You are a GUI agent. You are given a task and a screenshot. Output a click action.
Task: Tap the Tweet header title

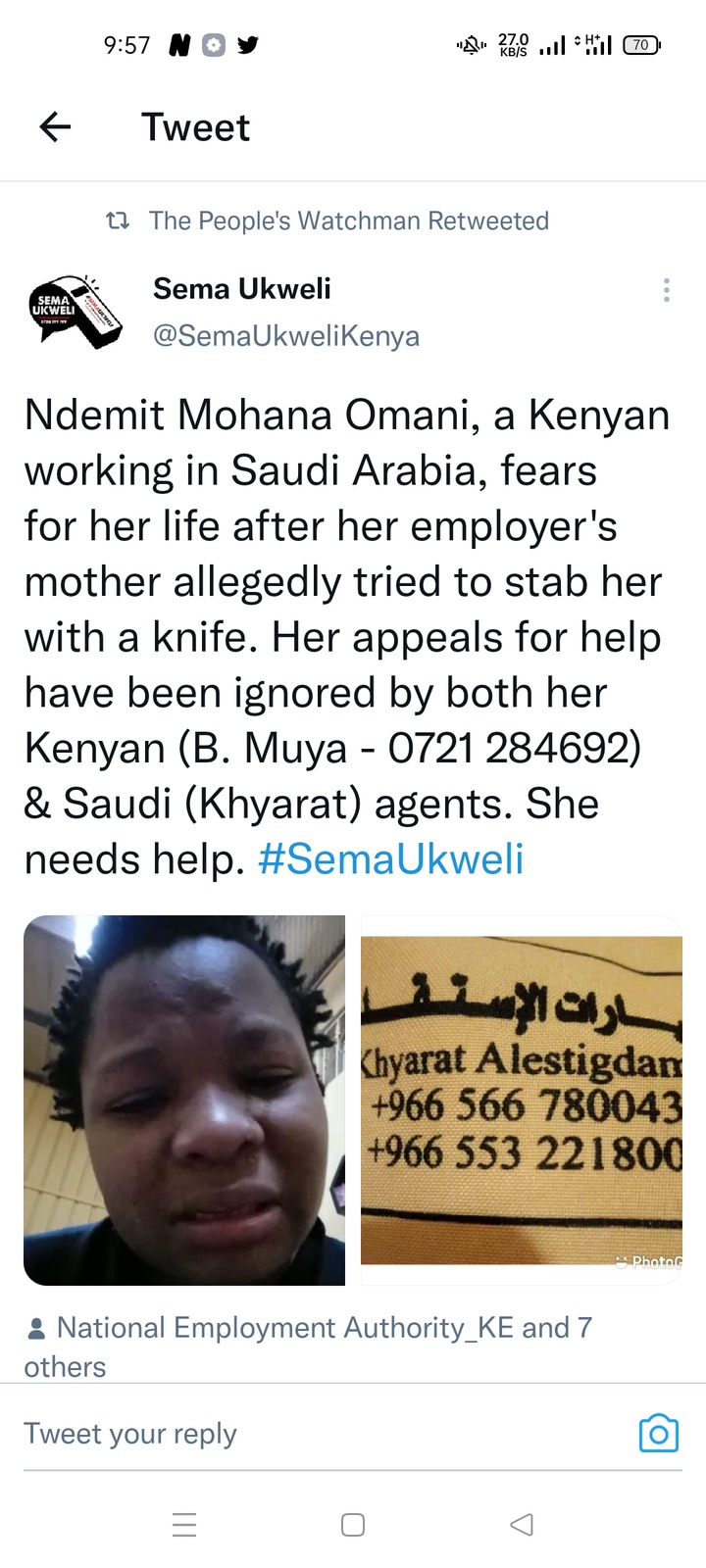coord(195,127)
